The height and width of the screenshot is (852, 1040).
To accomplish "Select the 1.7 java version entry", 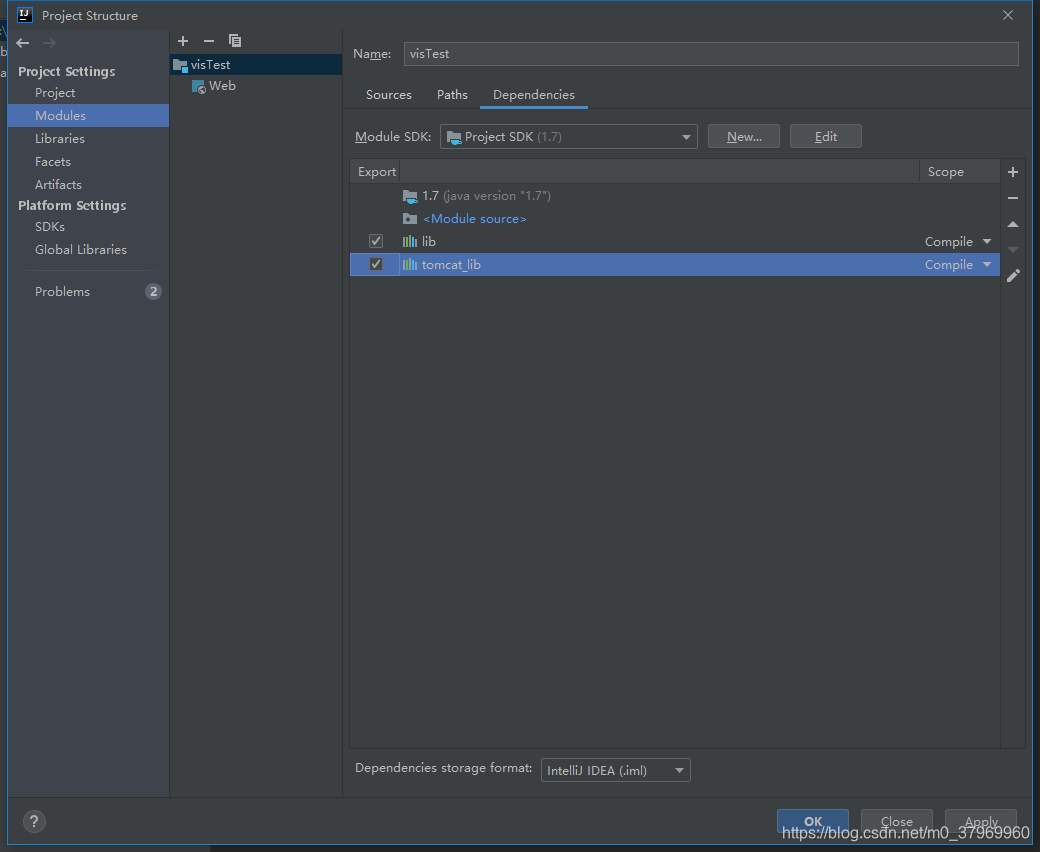I will pos(486,196).
